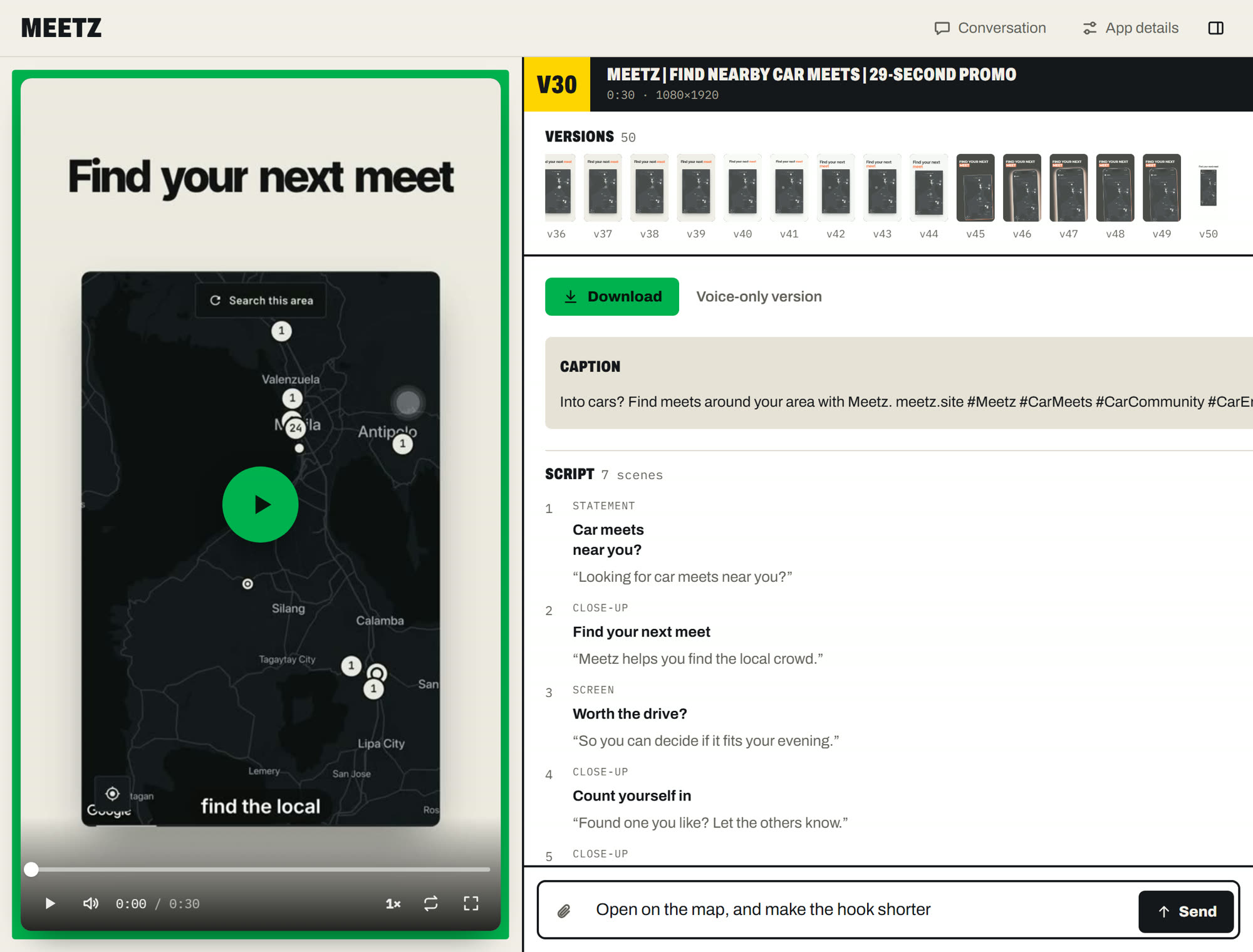
Task: Click the promo title heading
Action: click(x=811, y=75)
